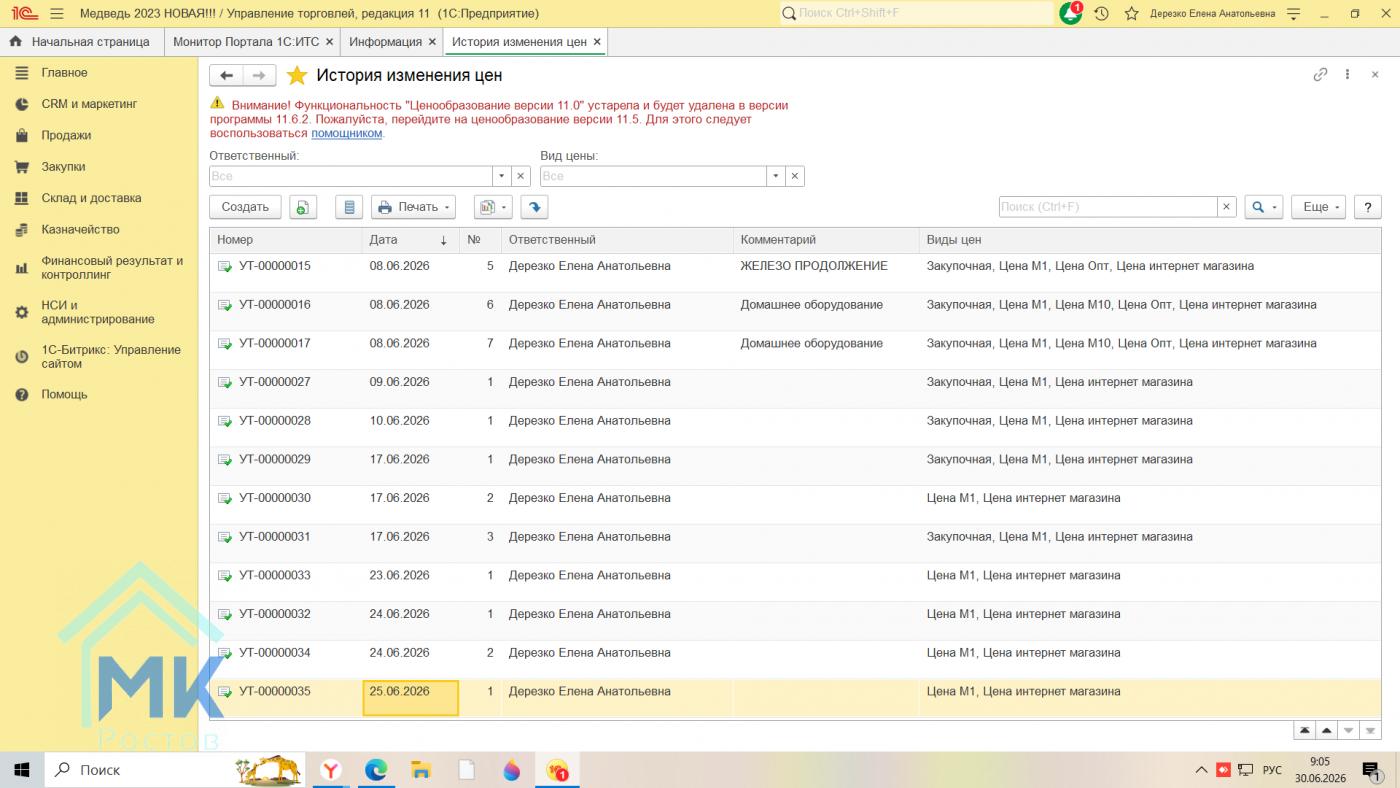Open service settings icon beside the user name
The width and height of the screenshot is (1400, 788).
coord(1294,13)
